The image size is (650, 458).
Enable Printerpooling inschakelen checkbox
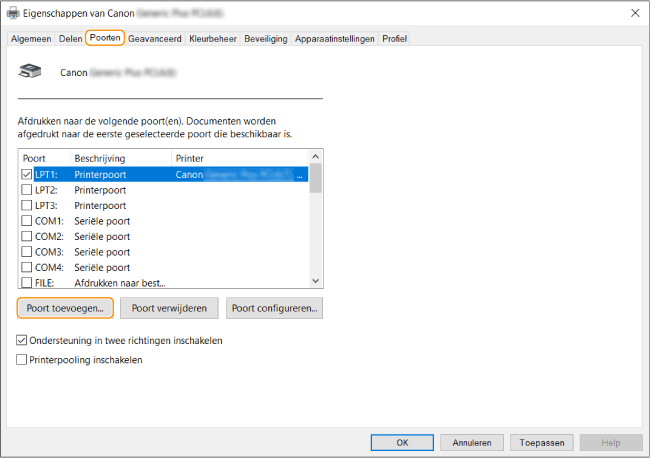(22, 360)
